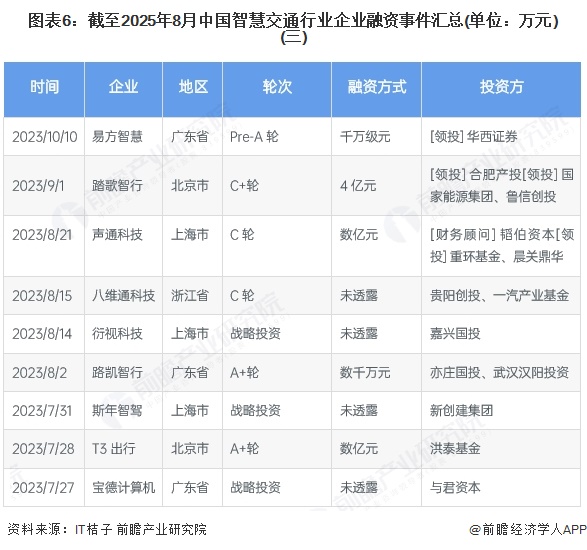Image resolution: width=587 pixels, height=550 pixels.
Task: Click the investor cell mentioning 韬伯资本
Action: click(502, 246)
